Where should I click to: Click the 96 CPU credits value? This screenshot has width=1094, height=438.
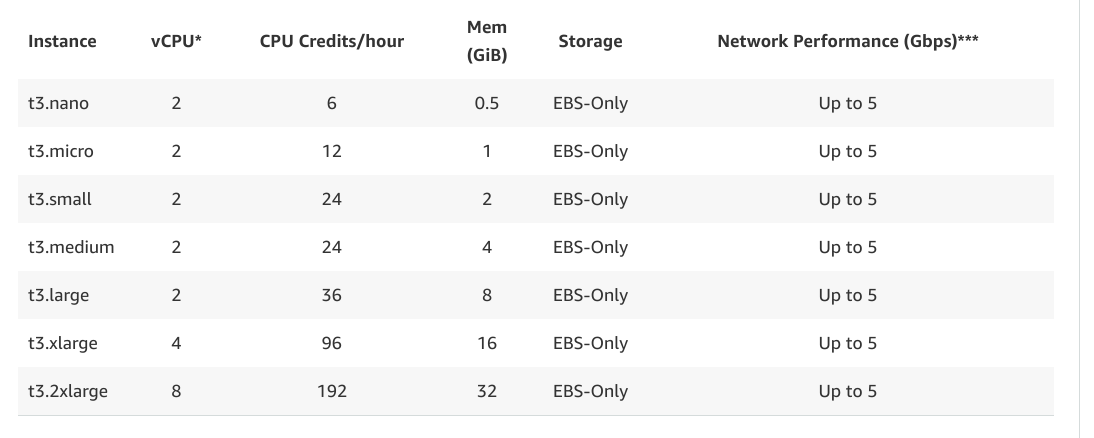coord(332,343)
